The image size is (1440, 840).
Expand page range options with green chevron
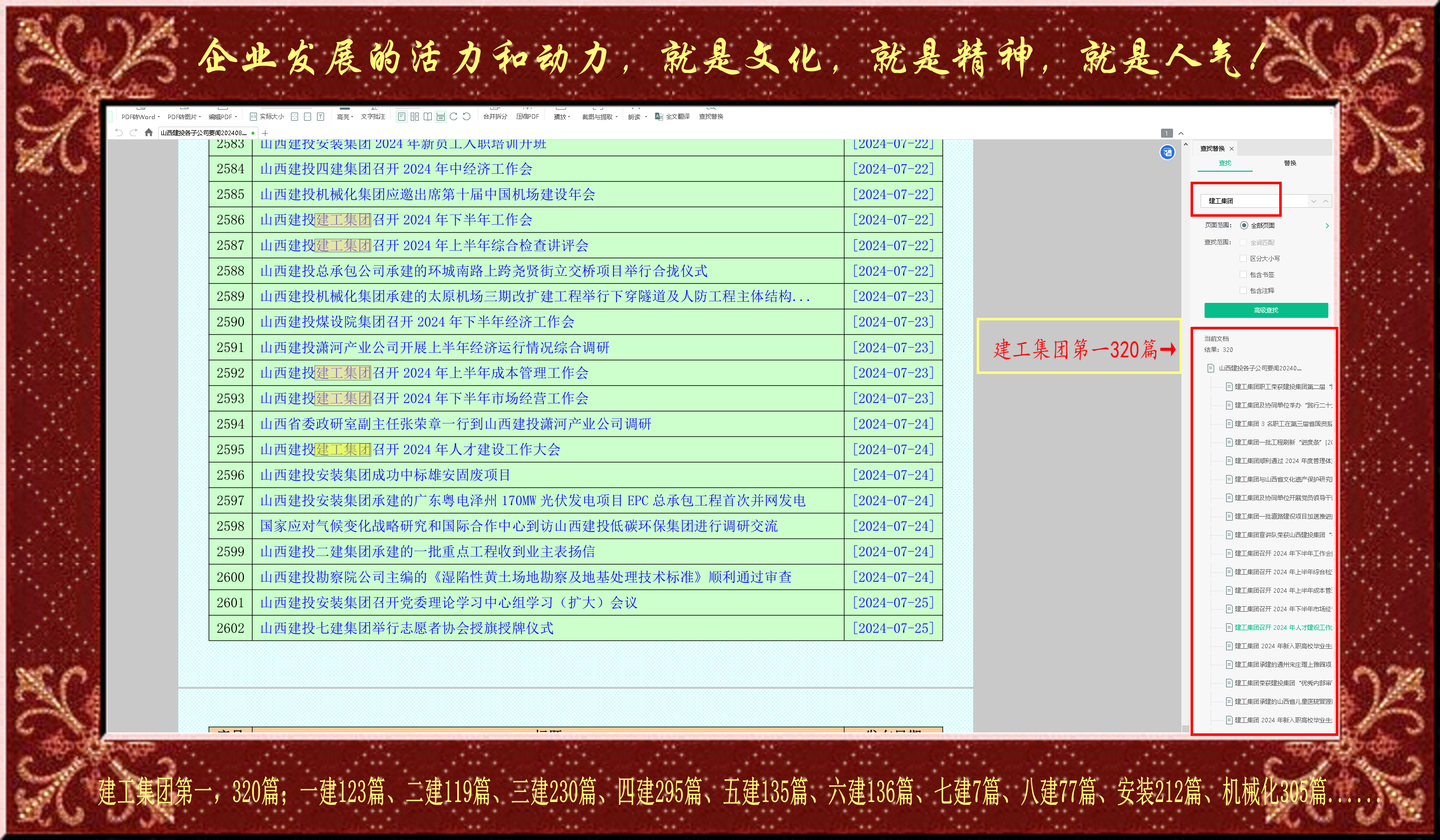coord(1327,226)
